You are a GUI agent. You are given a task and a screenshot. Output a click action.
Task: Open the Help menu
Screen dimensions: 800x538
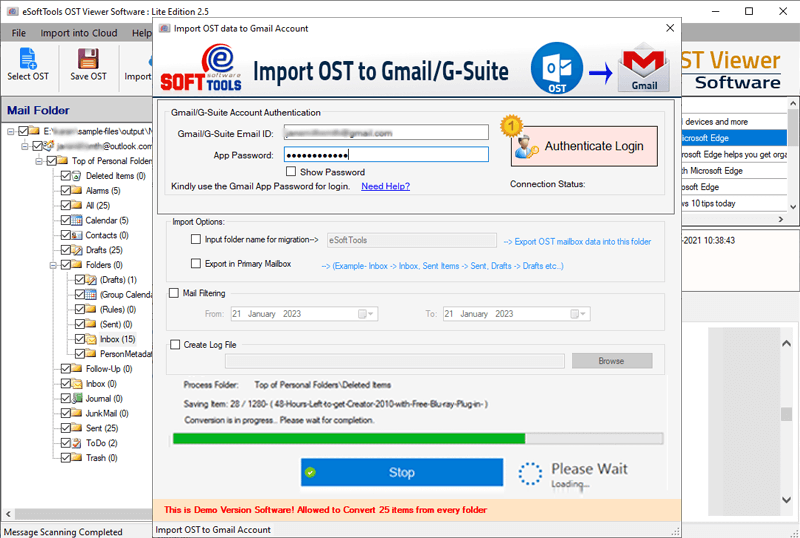[x=141, y=33]
